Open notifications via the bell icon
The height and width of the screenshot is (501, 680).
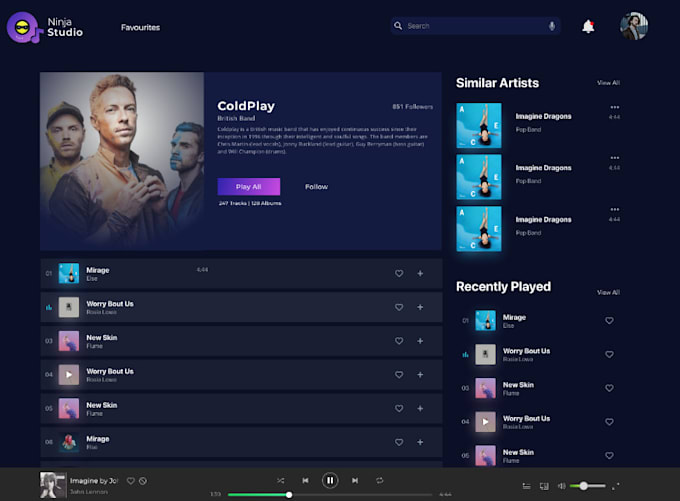click(x=588, y=26)
